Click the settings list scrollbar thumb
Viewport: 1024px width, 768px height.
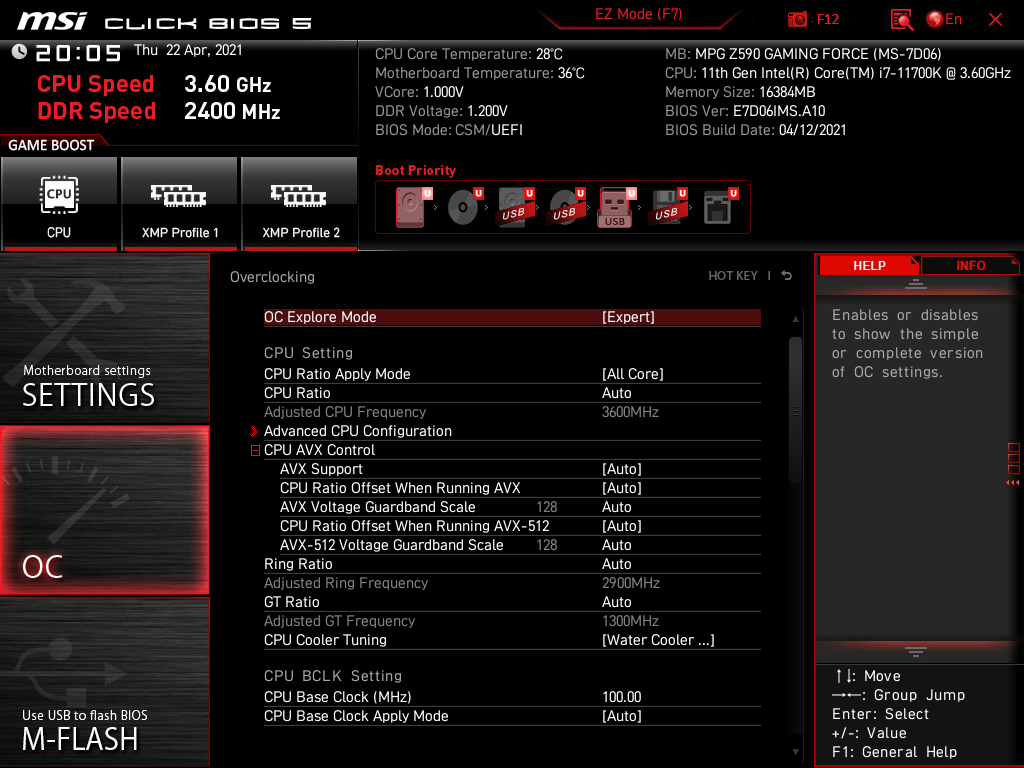(795, 410)
